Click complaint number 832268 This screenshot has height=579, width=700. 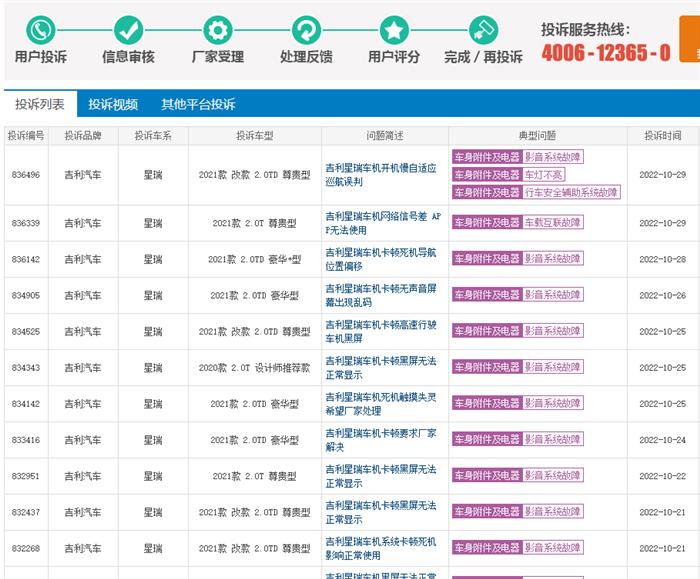pyautogui.click(x=26, y=549)
